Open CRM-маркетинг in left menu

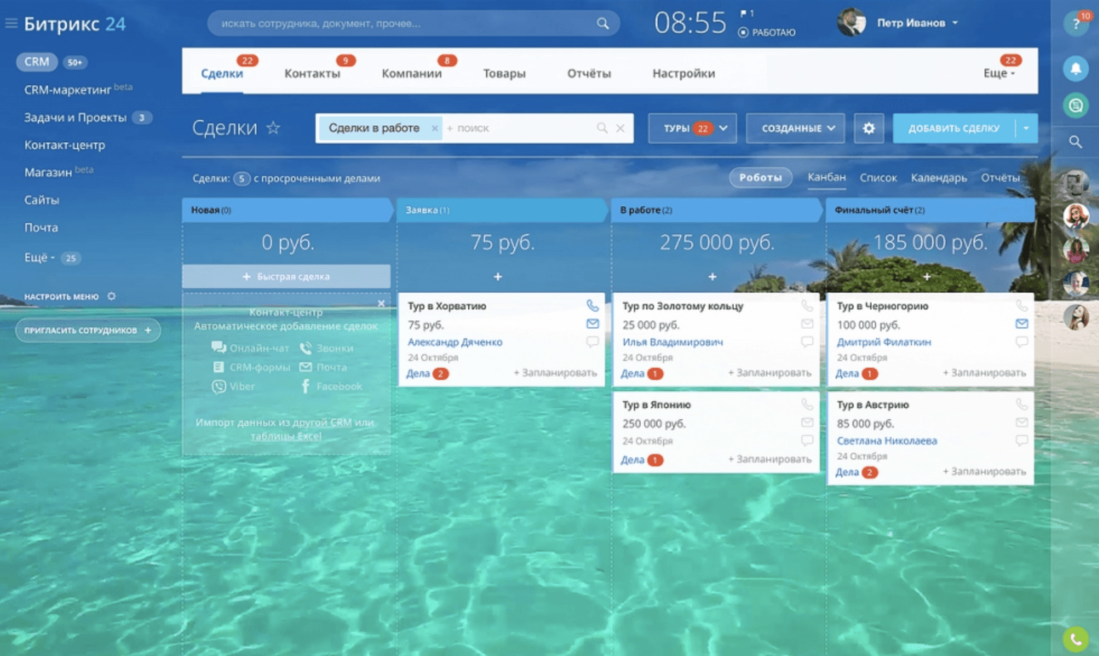coord(67,90)
